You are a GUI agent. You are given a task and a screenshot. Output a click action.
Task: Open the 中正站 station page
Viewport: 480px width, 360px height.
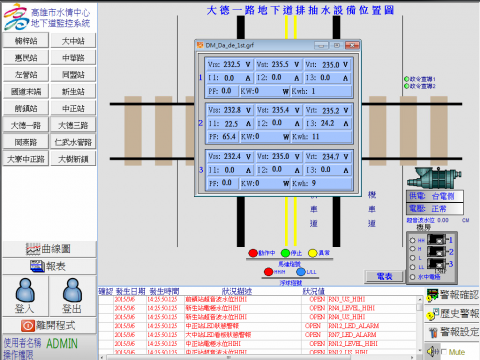point(73,108)
